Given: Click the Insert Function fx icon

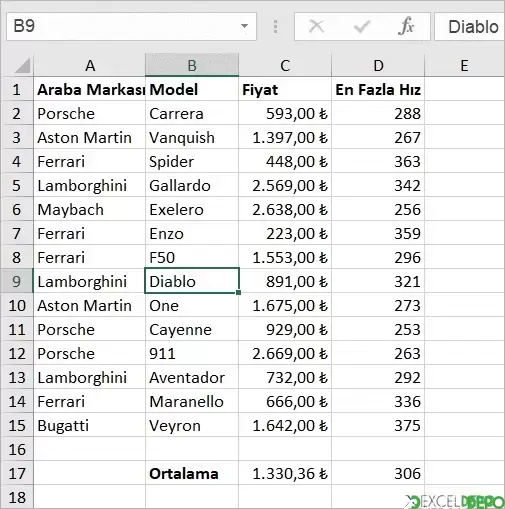Looking at the screenshot, I should [406, 26].
